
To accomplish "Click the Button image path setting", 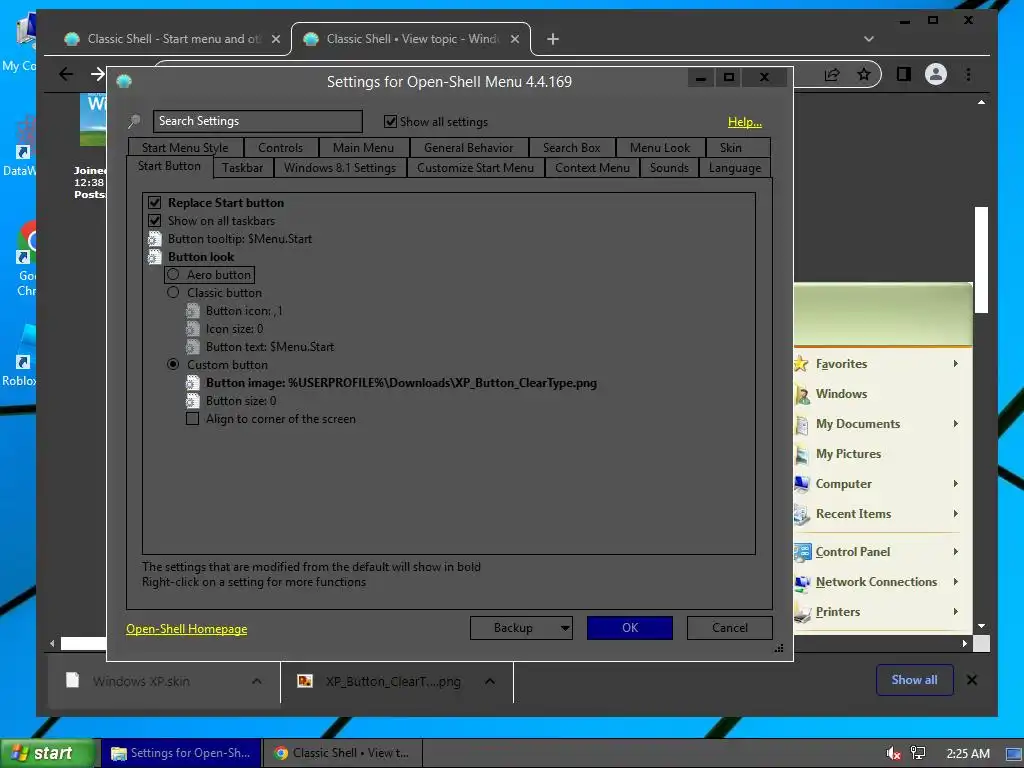I will [401, 383].
